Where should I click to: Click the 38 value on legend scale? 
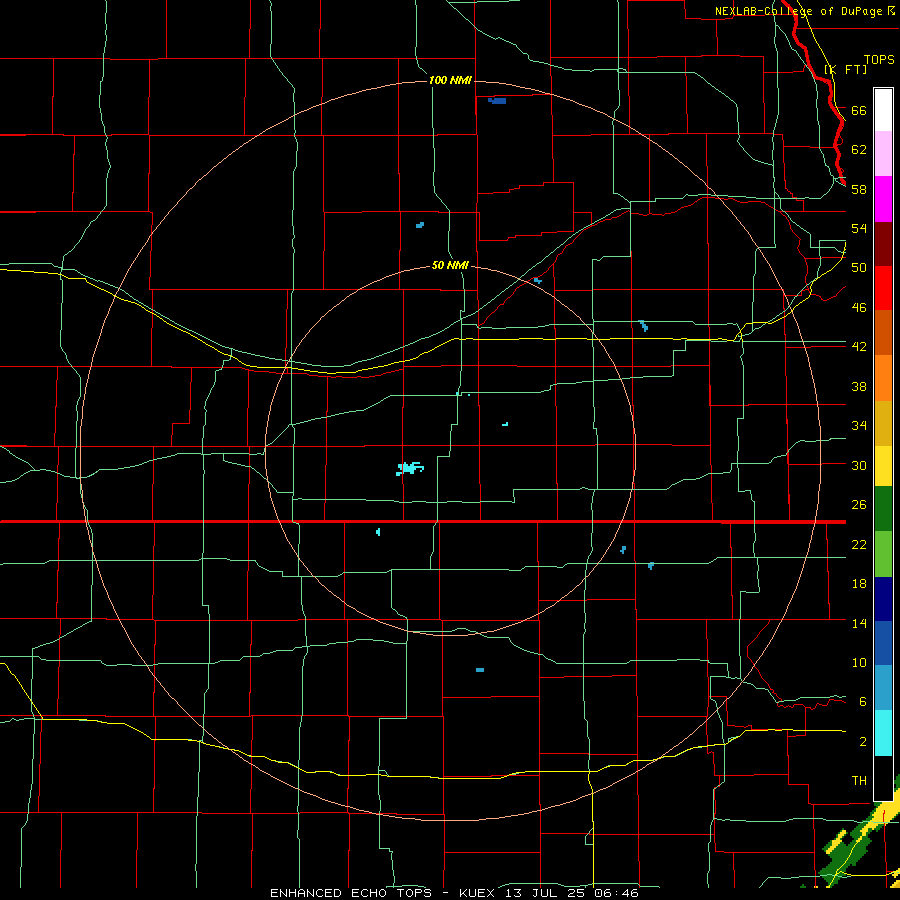[859, 386]
